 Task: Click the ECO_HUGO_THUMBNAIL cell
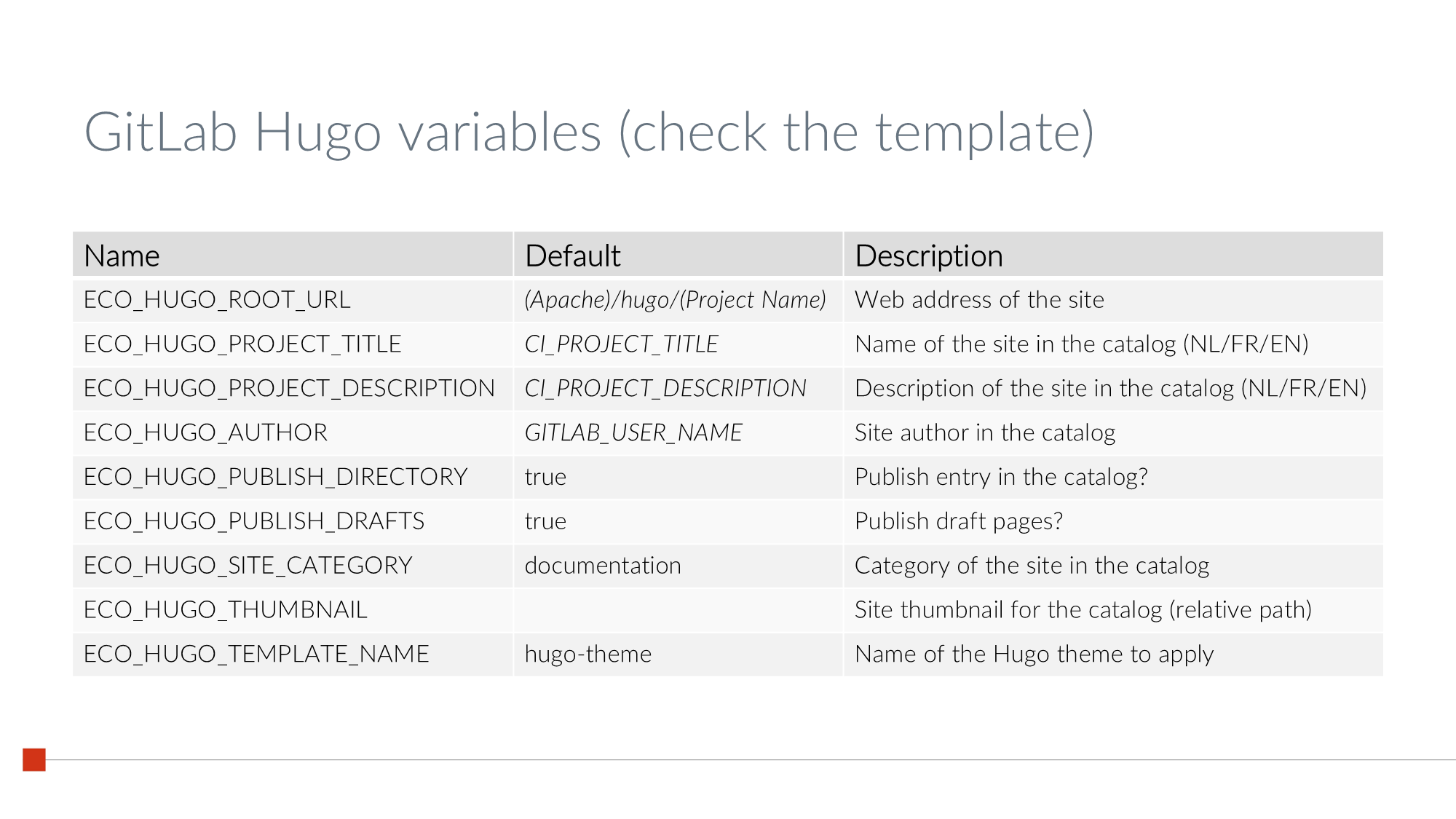coord(225,610)
